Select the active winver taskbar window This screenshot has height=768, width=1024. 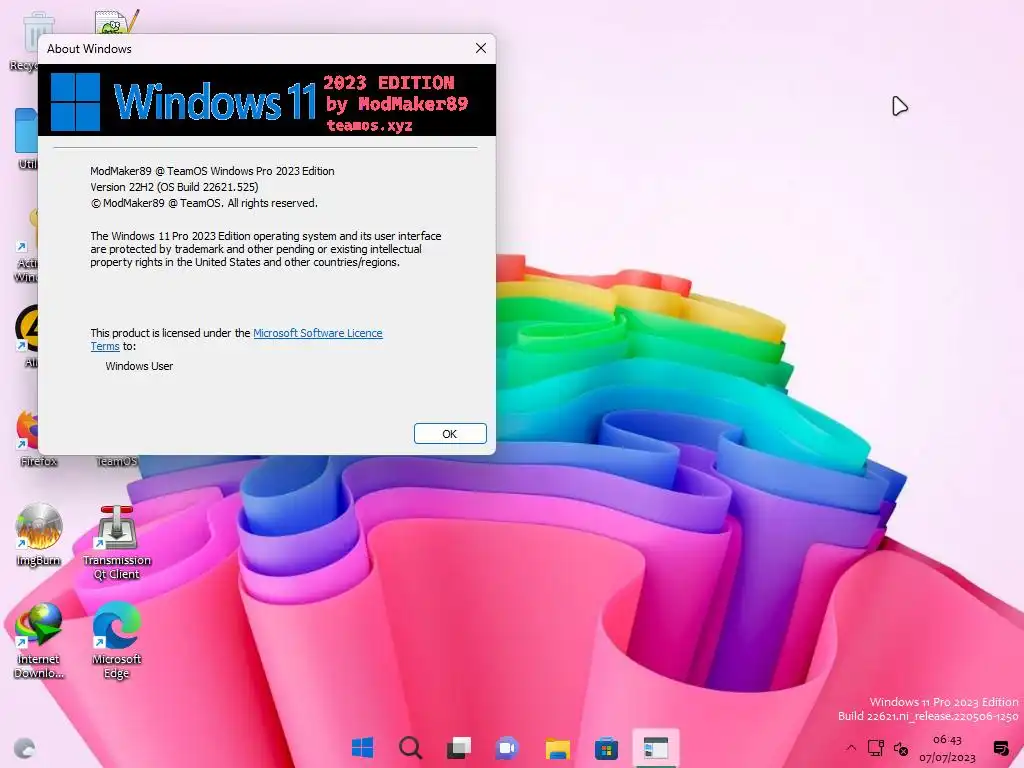656,748
